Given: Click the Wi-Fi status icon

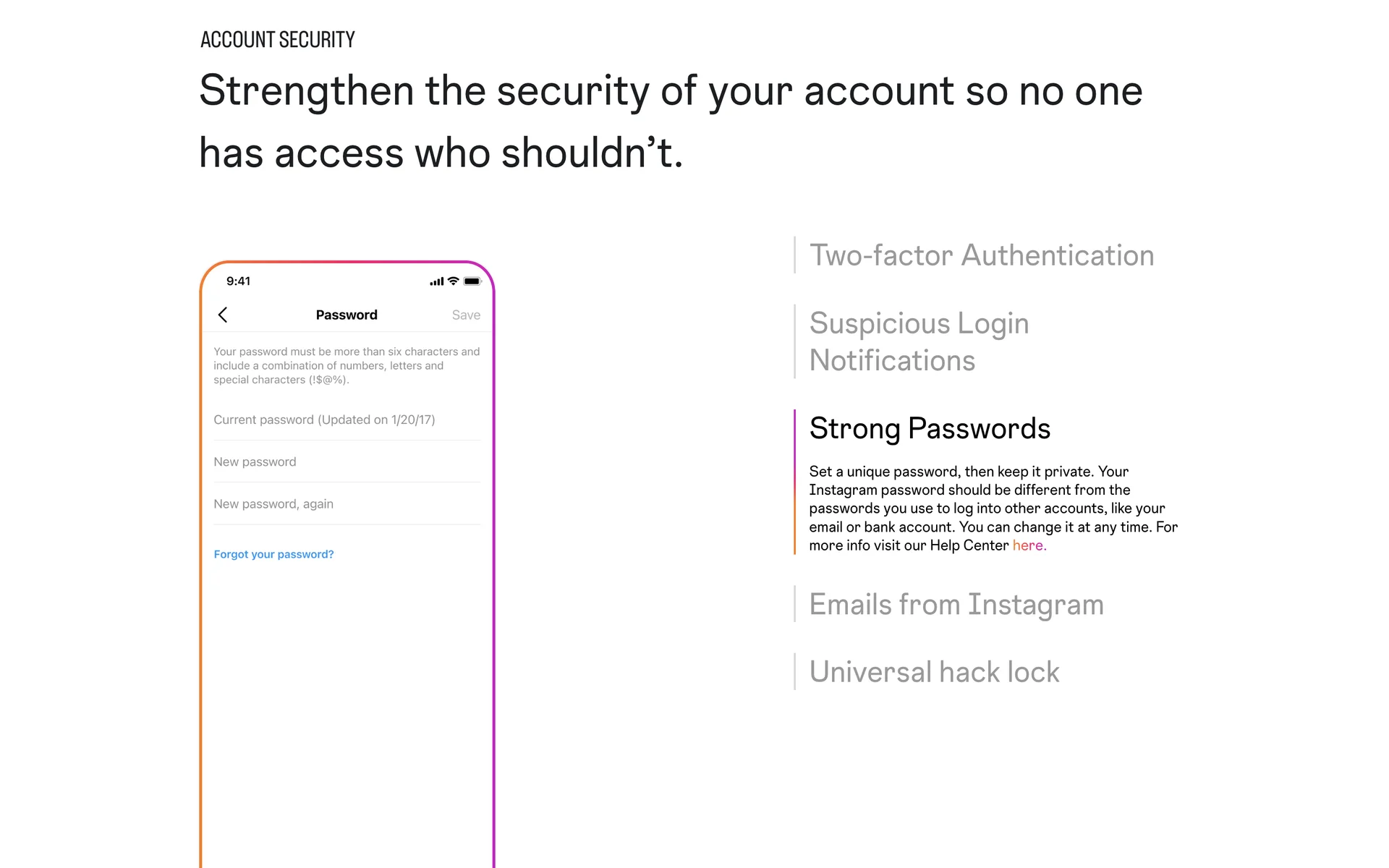Looking at the screenshot, I should click(454, 281).
